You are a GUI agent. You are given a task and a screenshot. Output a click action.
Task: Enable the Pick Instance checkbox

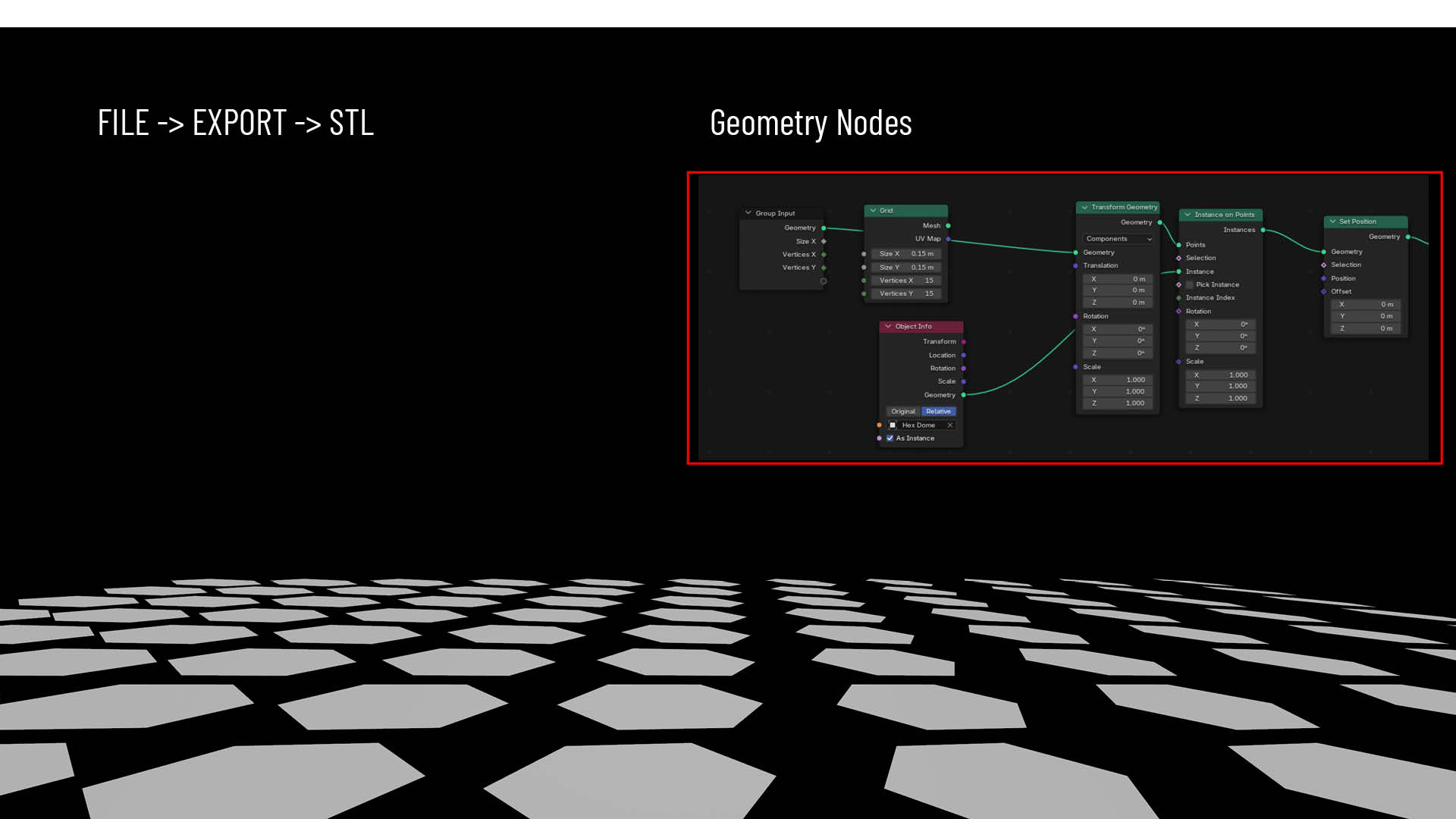[x=1190, y=285]
